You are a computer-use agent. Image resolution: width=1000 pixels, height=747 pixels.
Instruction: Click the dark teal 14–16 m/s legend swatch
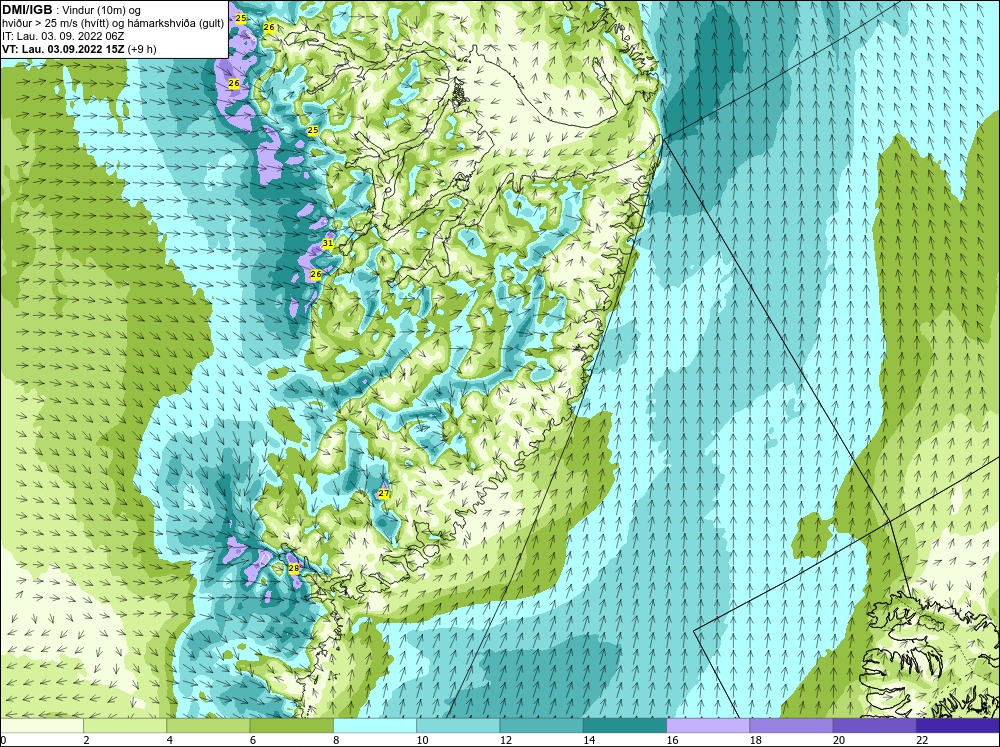(625, 726)
